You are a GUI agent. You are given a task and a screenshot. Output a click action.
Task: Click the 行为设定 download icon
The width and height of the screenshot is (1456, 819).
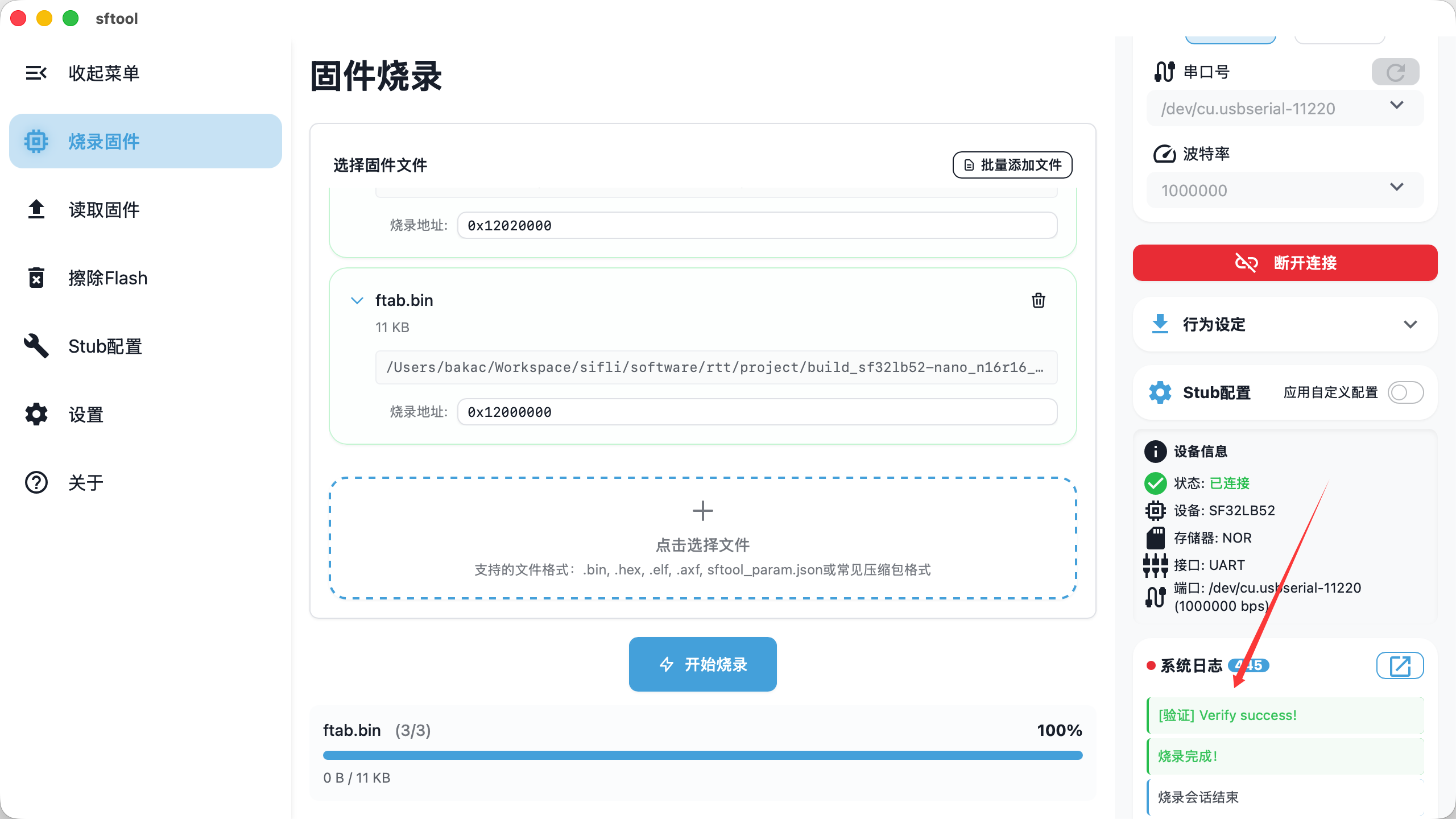point(1160,324)
